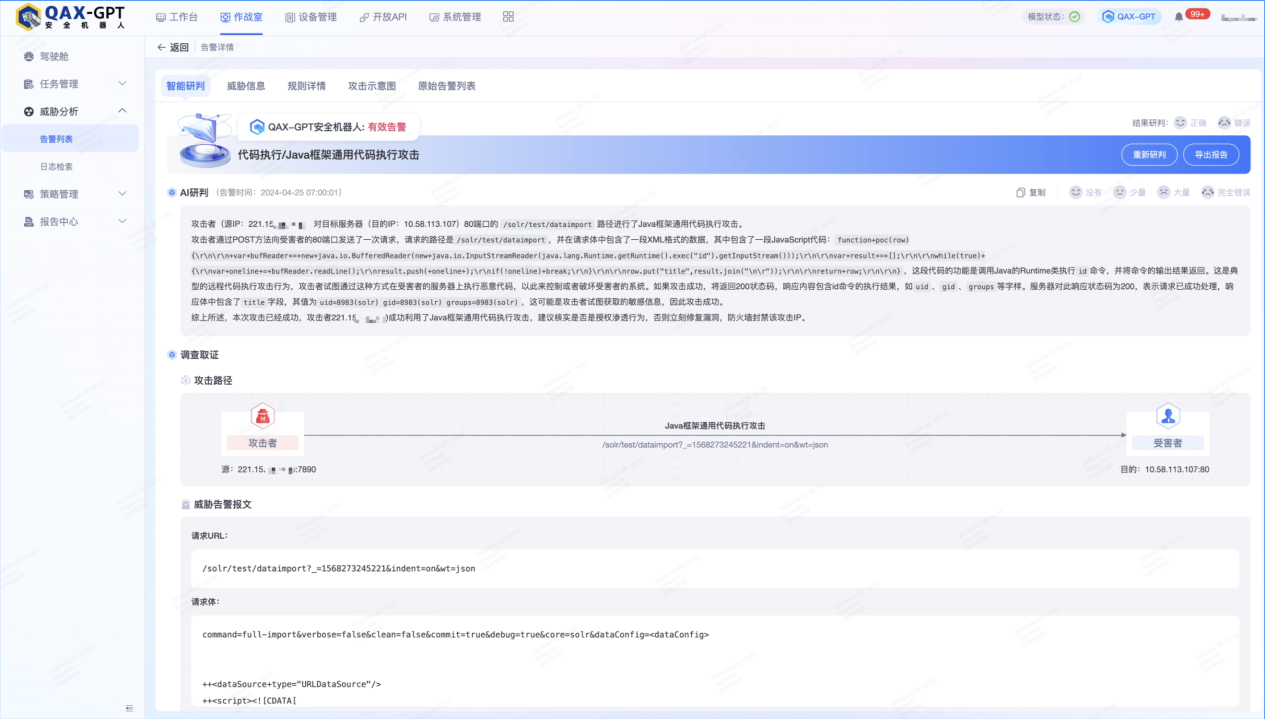Open the 系统管理 top menu
This screenshot has height=719, width=1265.
pyautogui.click(x=455, y=17)
